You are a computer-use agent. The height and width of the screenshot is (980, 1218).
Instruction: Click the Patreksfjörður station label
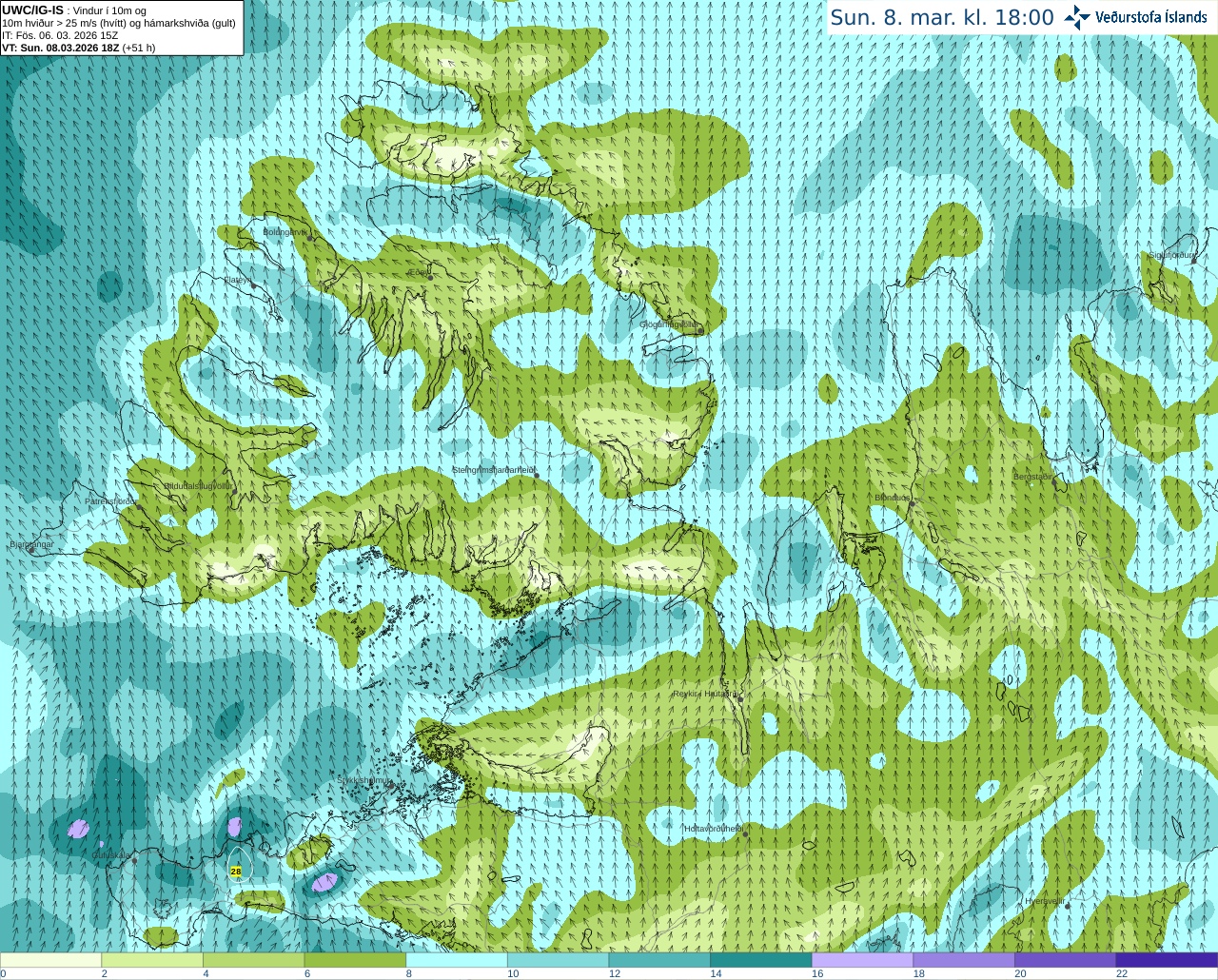[111, 500]
